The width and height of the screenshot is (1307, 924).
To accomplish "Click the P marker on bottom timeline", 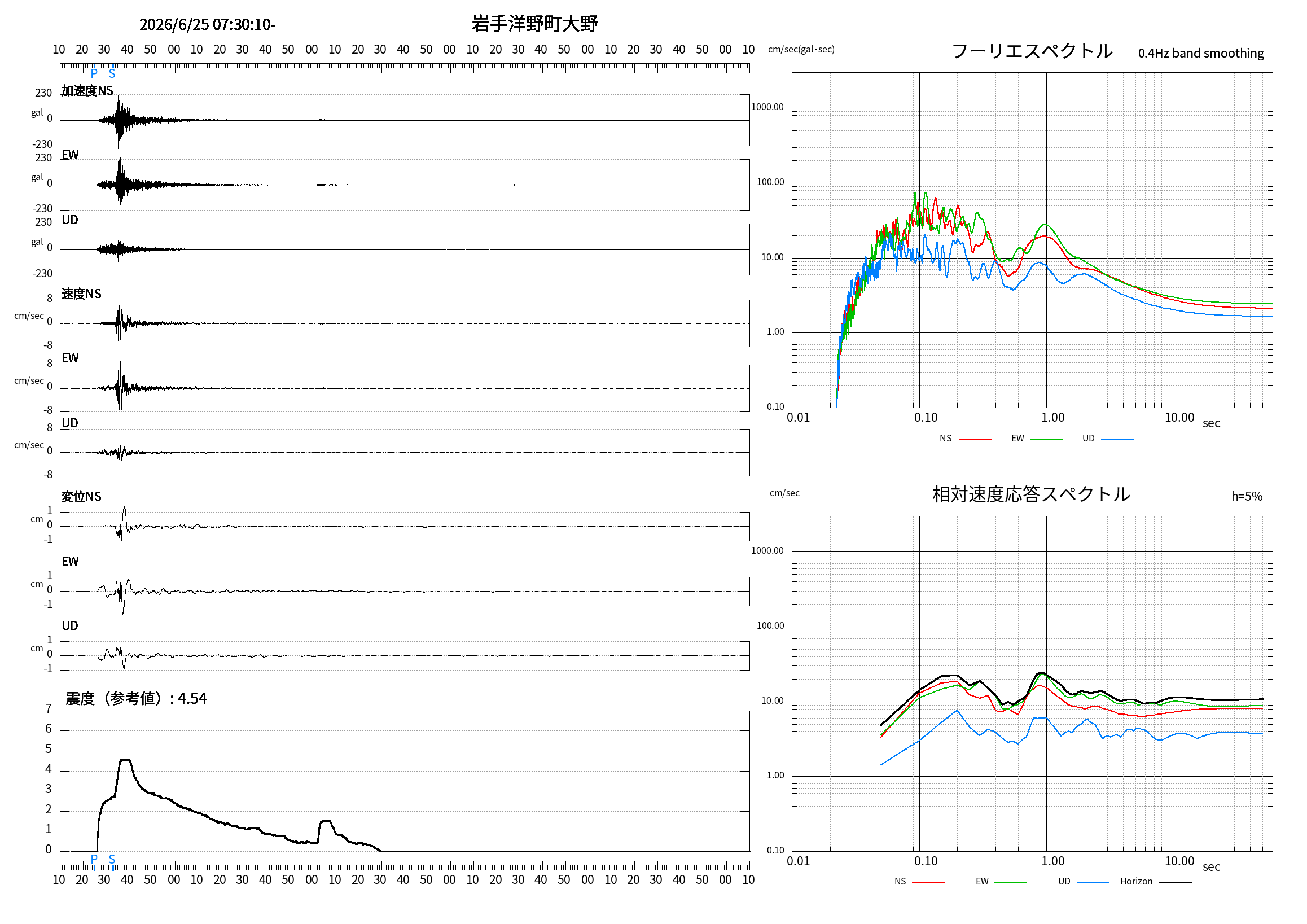I will pyautogui.click(x=94, y=859).
